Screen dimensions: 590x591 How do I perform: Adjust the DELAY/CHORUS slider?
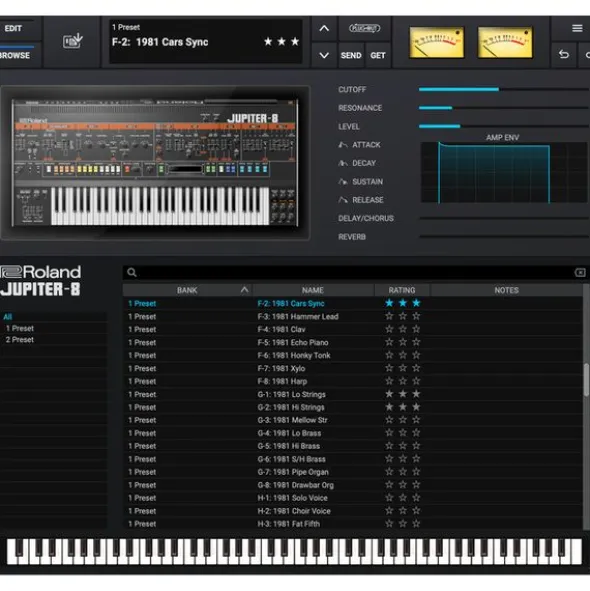coord(504,218)
